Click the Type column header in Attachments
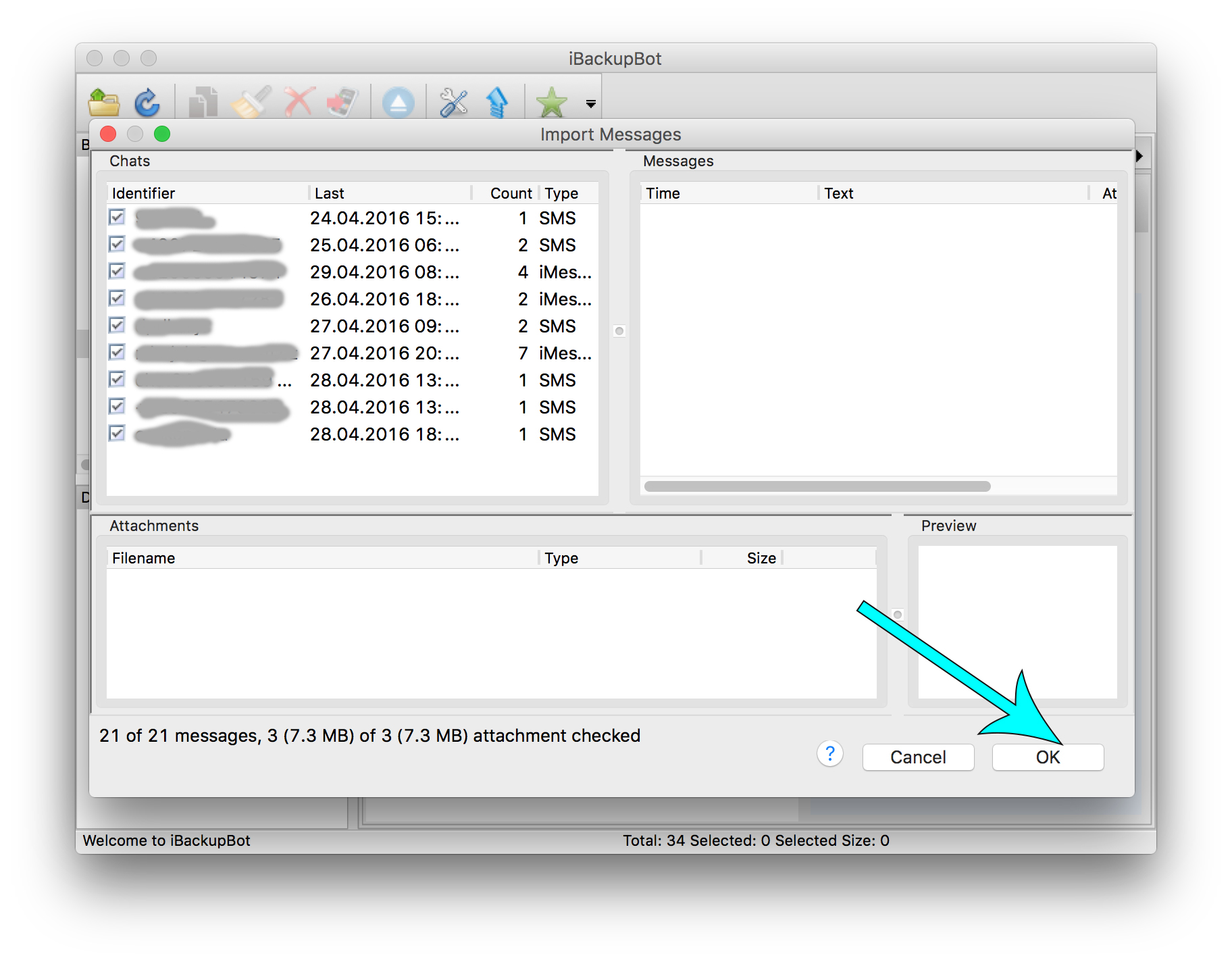1232x962 pixels. [620, 558]
